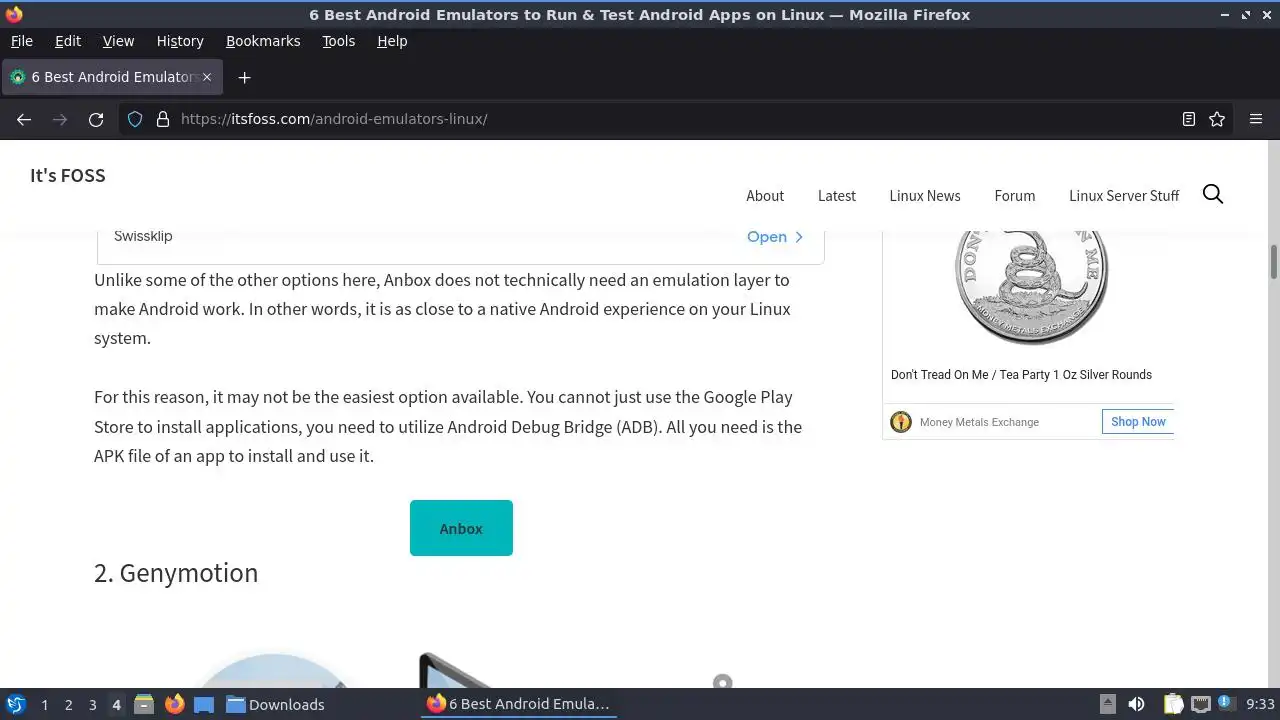This screenshot has height=720, width=1280.
Task: Toggle reader view icon
Action: 1189,119
